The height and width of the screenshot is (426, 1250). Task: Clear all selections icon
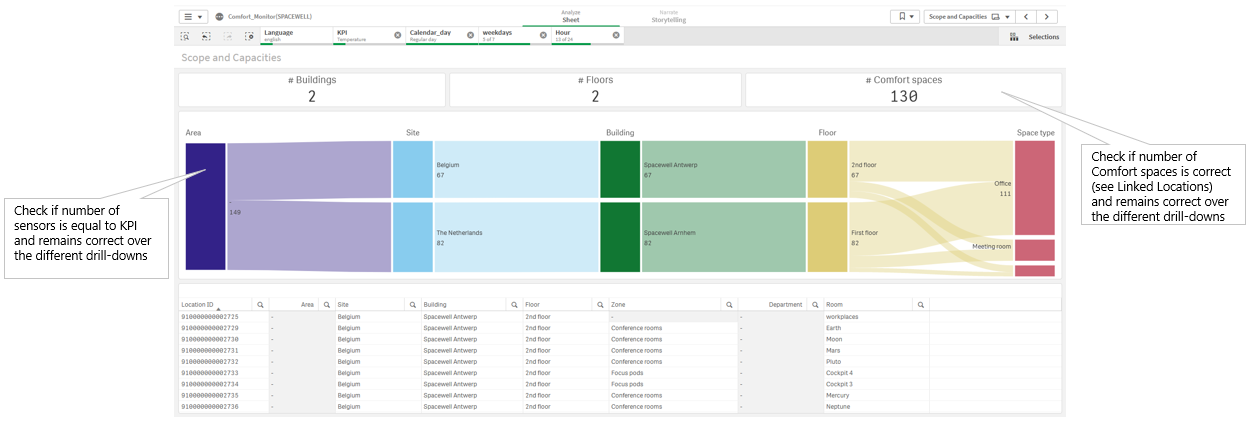click(x=249, y=36)
